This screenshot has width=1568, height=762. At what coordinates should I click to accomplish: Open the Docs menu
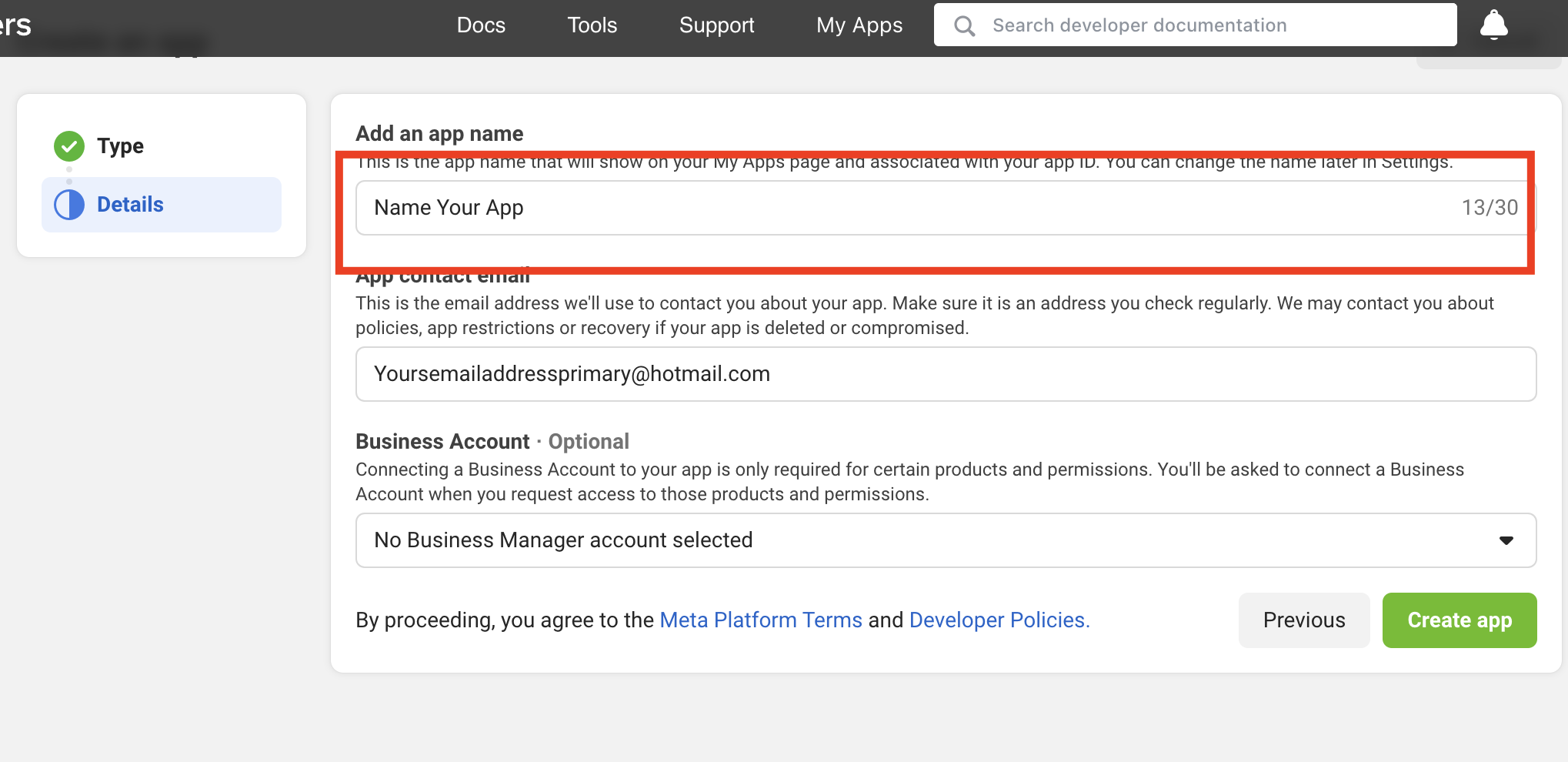tap(481, 25)
